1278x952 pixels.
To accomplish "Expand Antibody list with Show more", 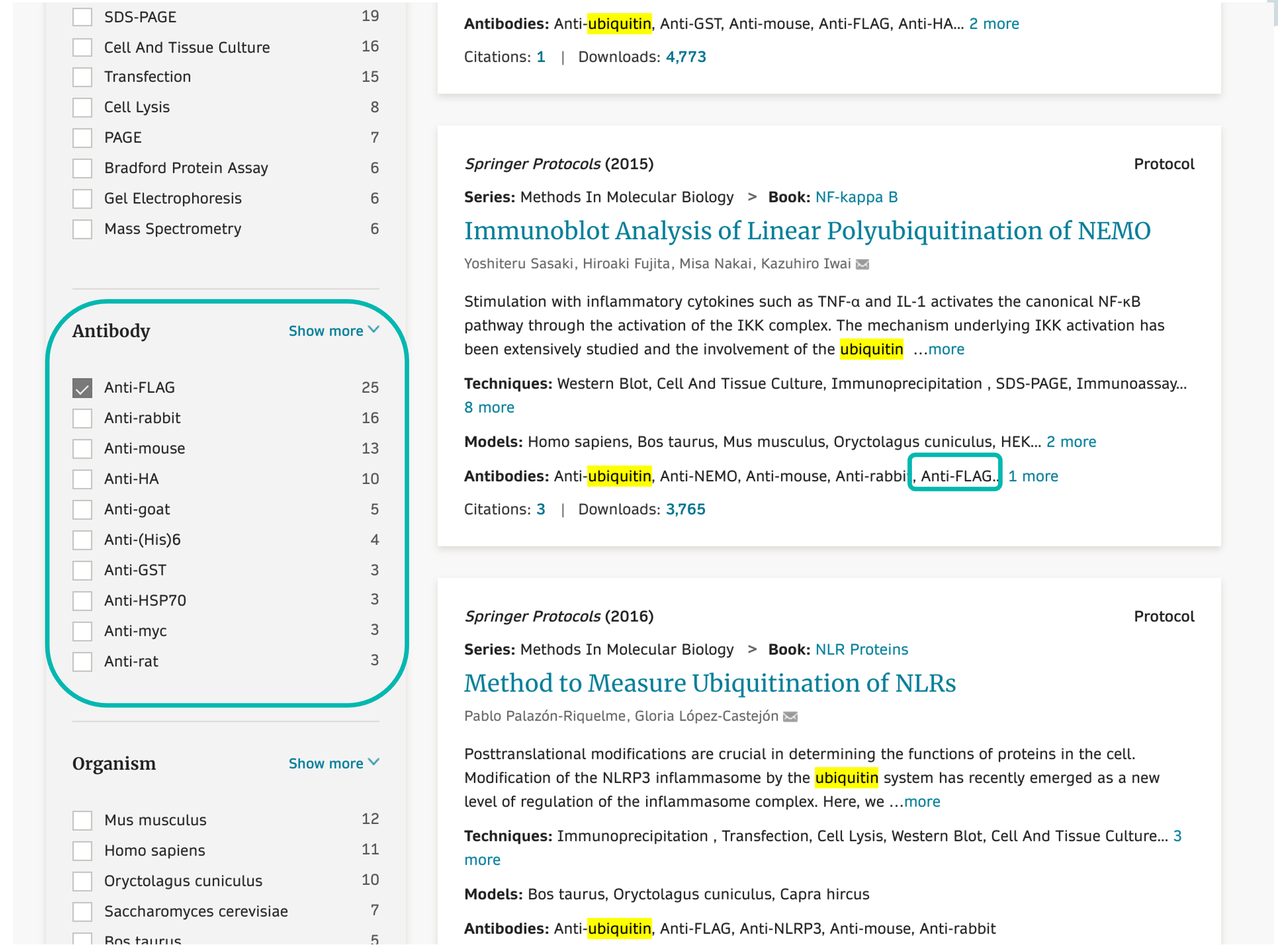I will (333, 331).
